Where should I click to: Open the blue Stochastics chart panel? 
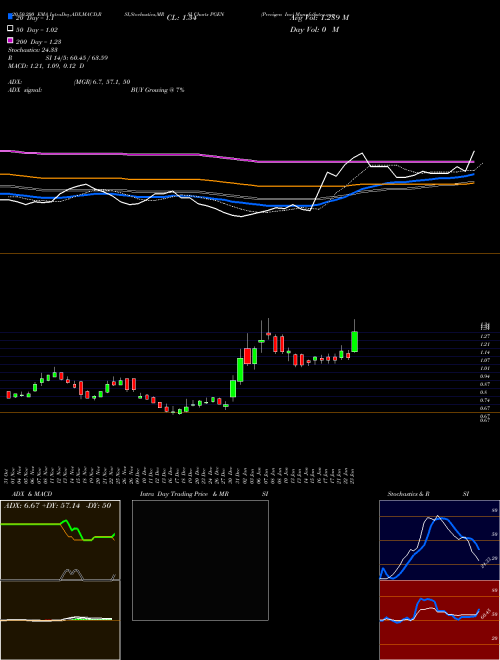point(439,540)
